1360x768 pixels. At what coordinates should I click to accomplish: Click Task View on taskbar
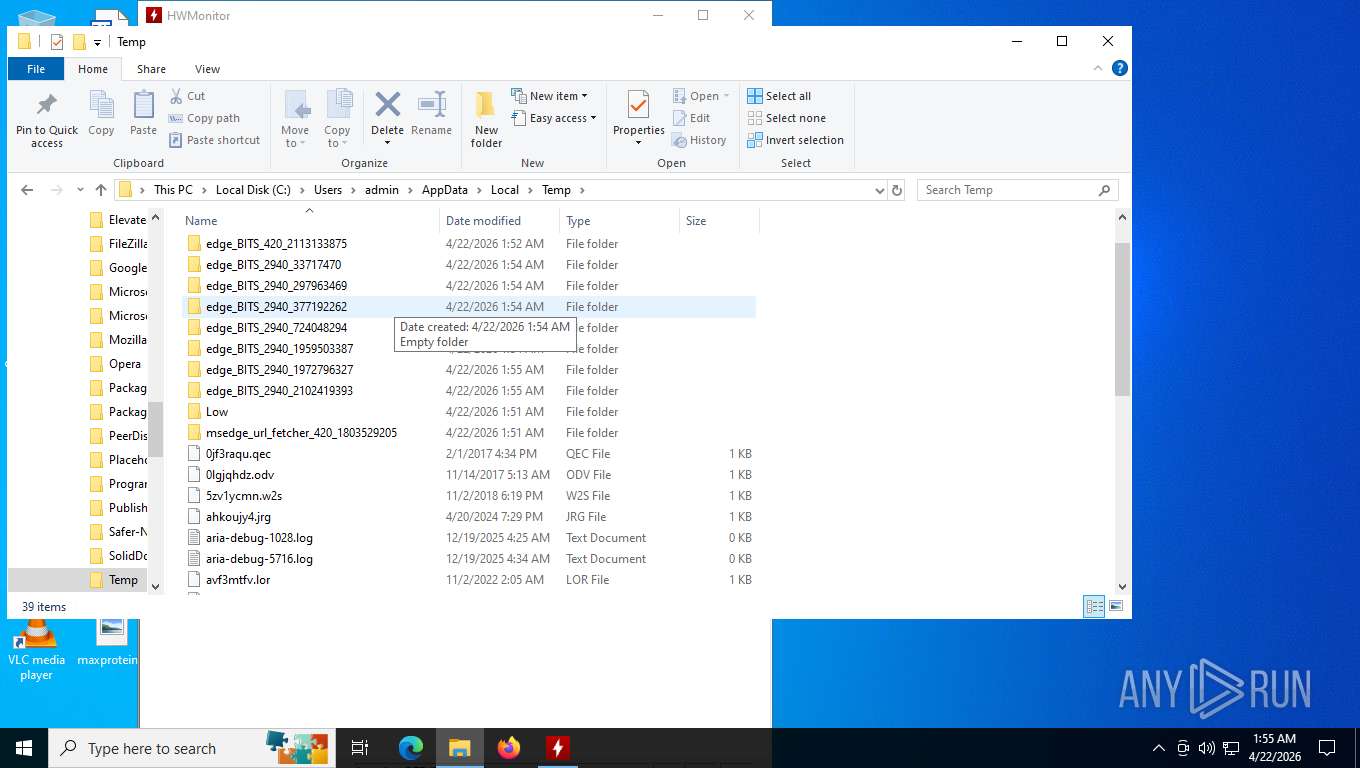pos(360,748)
